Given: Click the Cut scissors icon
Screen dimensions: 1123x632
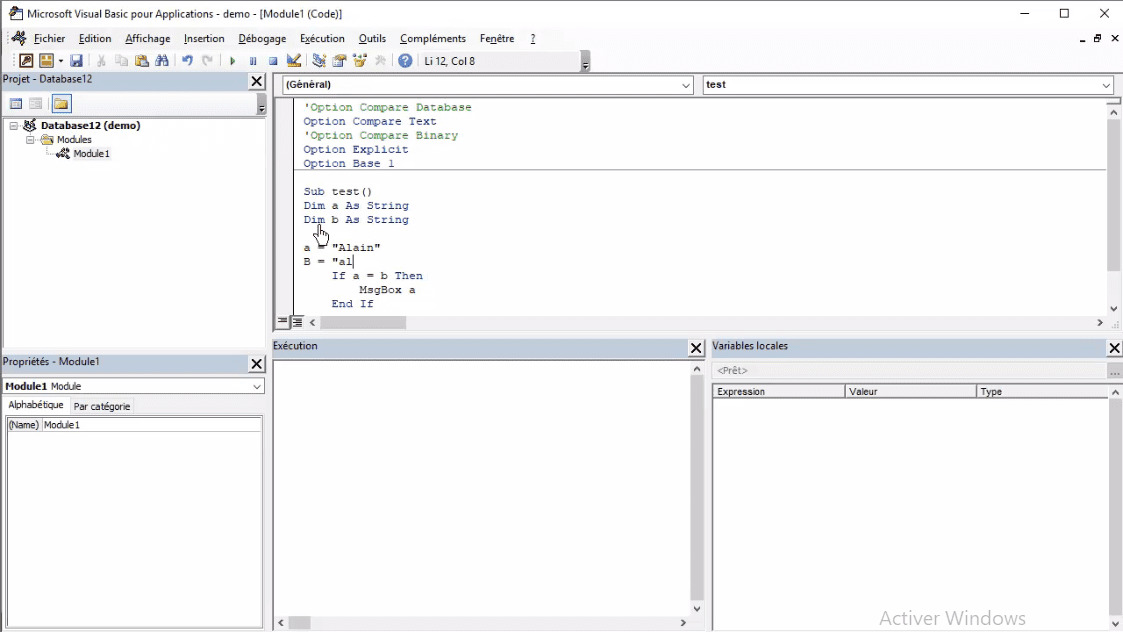Looking at the screenshot, I should point(101,61).
